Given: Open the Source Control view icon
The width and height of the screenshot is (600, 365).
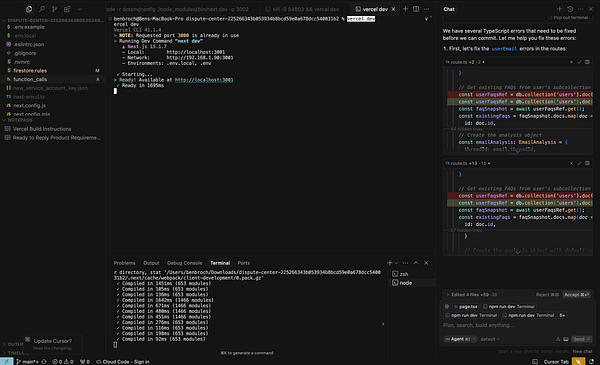Looking at the screenshot, I should pos(54,9).
